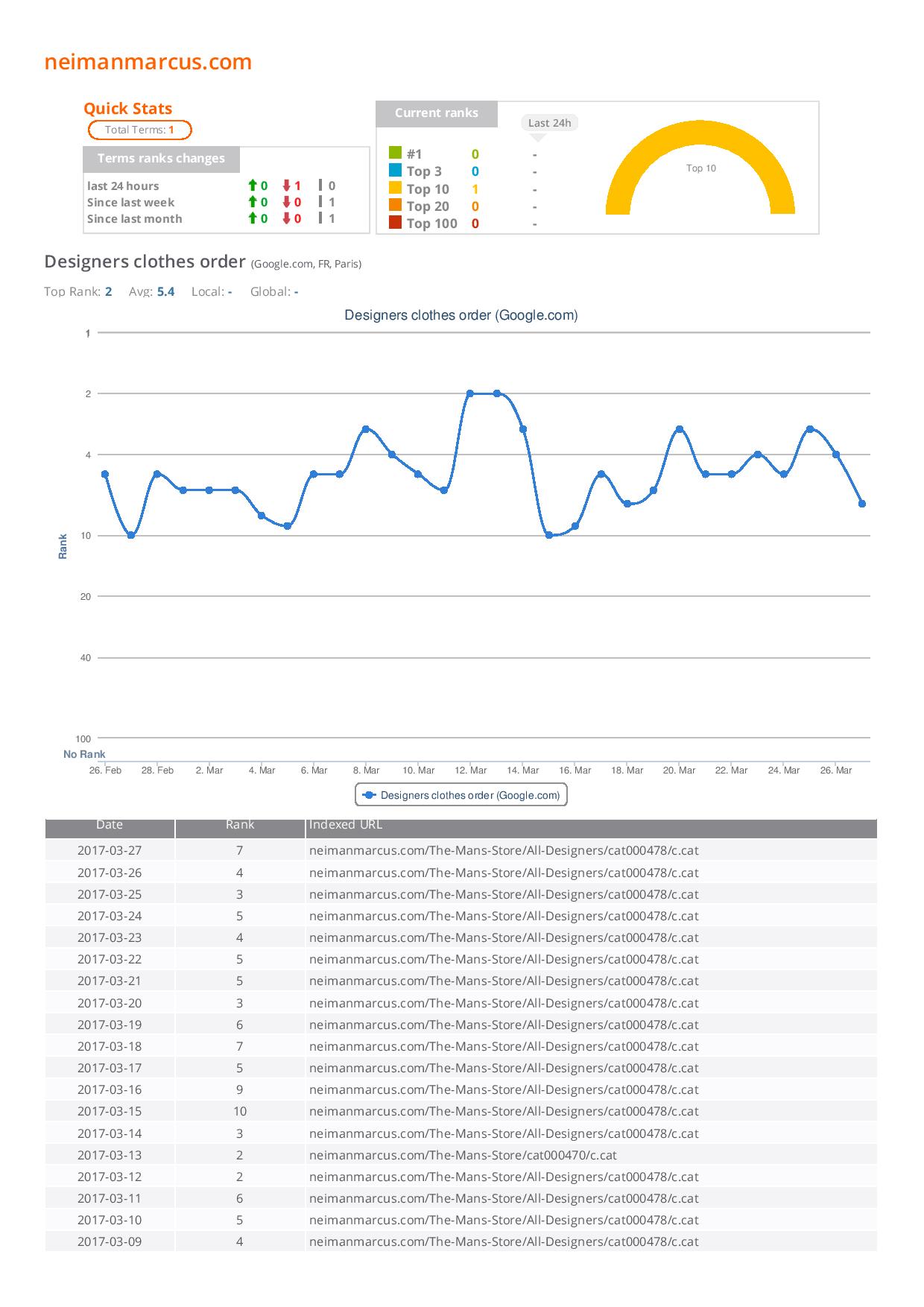Viewport: 924px width, 1307px height.
Task: Click the Last 24h tooltip label
Action: coord(549,123)
